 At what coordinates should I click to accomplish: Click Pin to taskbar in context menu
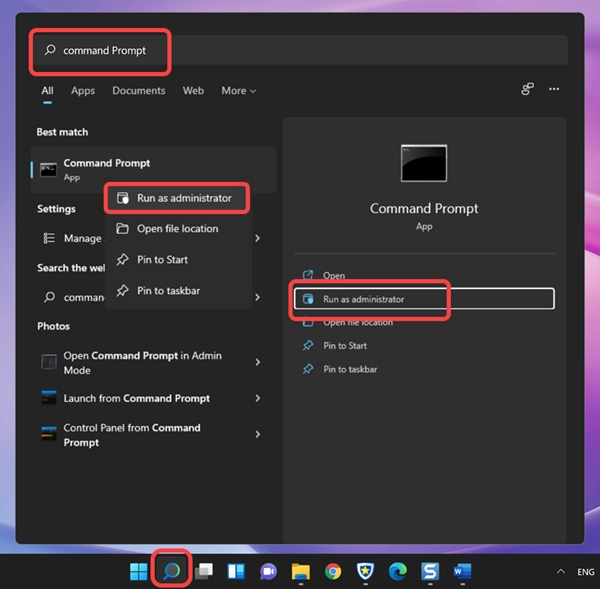pos(168,291)
